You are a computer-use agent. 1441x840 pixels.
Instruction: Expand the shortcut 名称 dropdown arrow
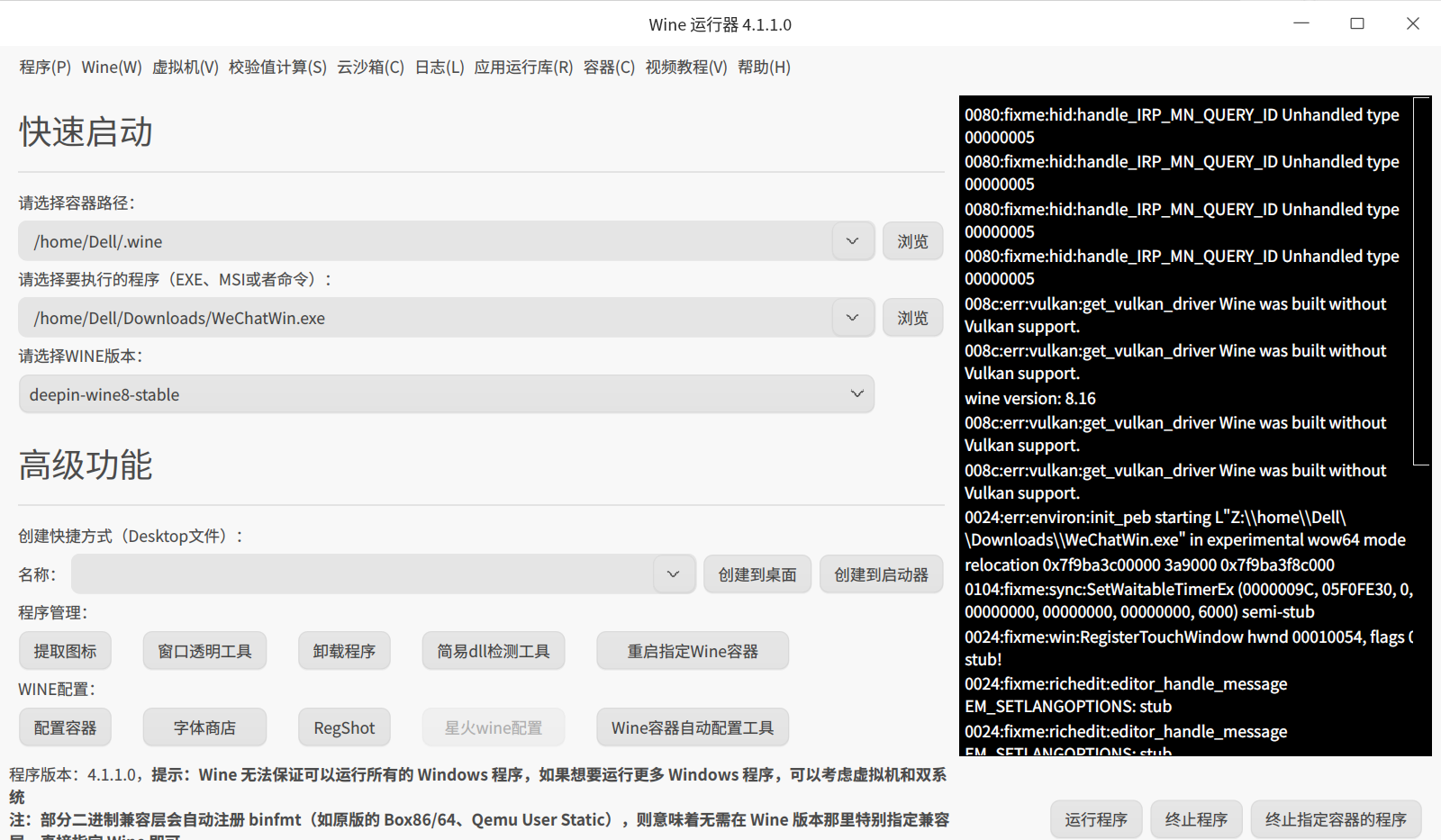click(x=674, y=574)
